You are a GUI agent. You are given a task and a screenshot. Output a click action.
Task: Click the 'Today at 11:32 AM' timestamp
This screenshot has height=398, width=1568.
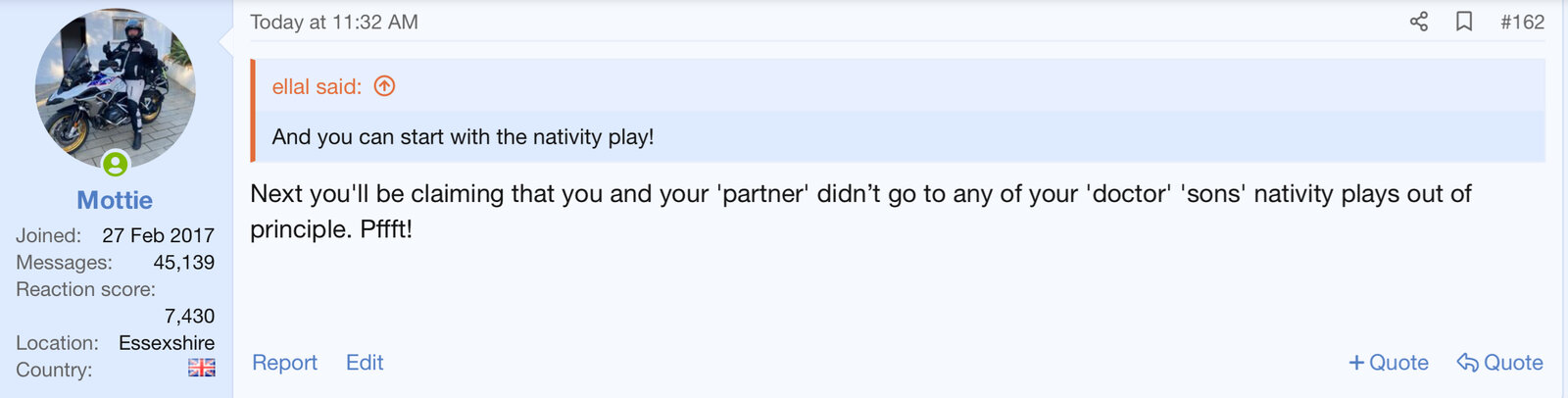[333, 22]
